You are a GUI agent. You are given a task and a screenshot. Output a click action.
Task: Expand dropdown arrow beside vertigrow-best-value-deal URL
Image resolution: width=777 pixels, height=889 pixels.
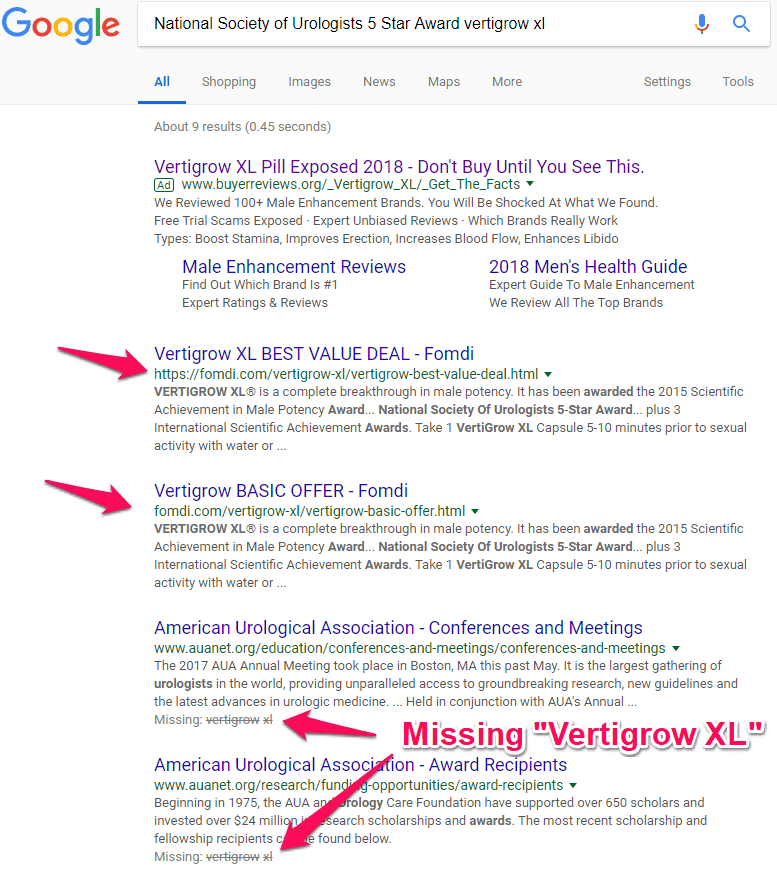[x=548, y=375]
